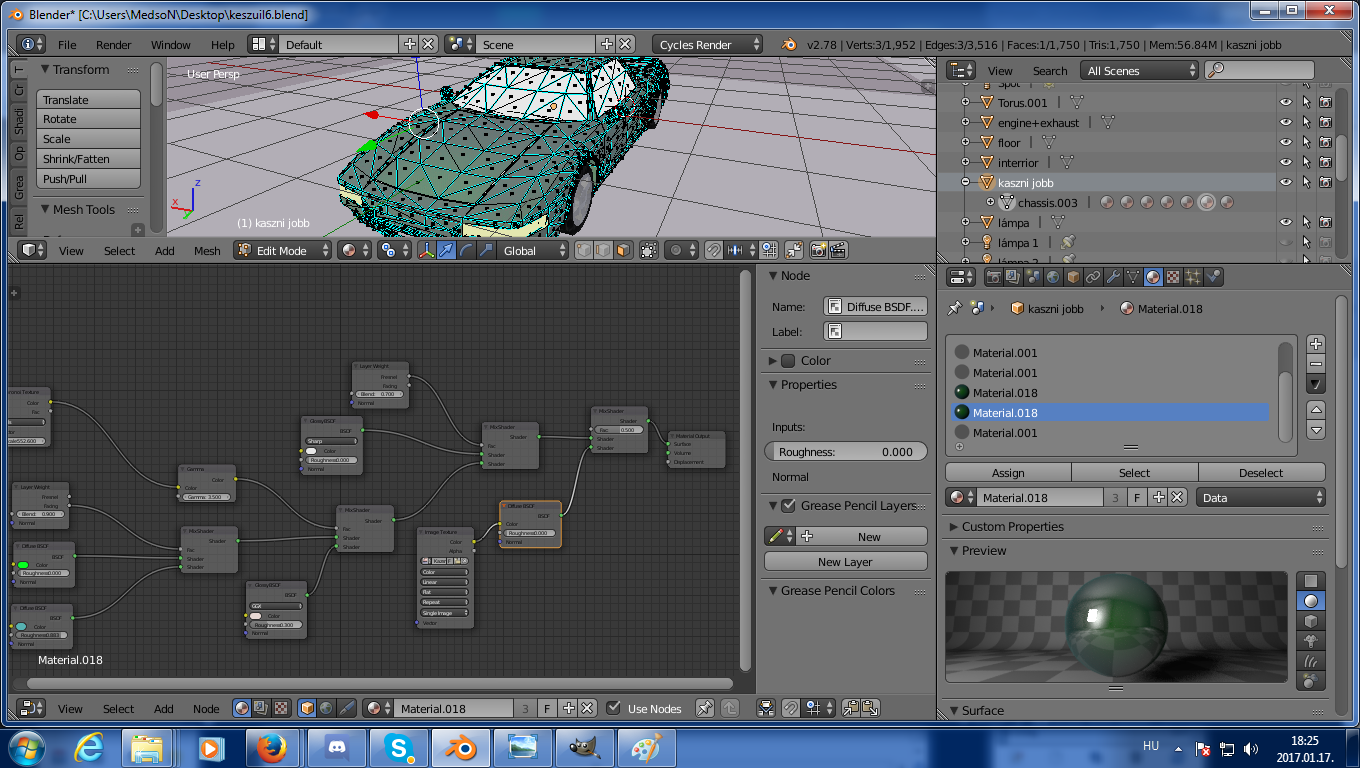This screenshot has width=1360, height=768.
Task: Open the Render Layers properties tab
Action: point(1013,277)
